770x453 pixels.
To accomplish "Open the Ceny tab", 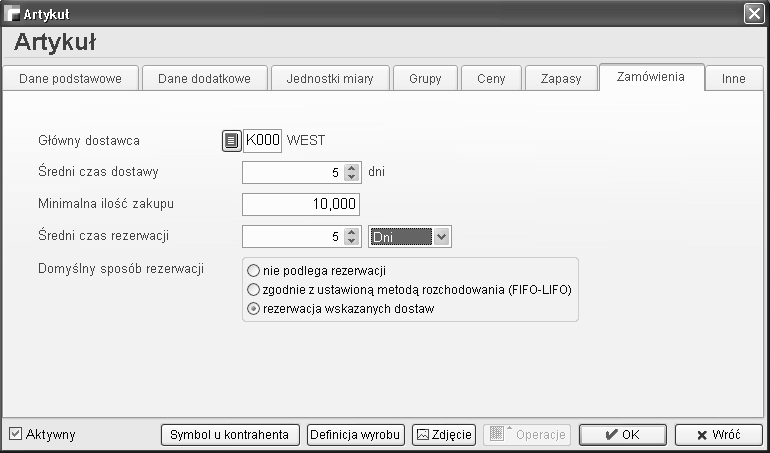I will tap(491, 79).
